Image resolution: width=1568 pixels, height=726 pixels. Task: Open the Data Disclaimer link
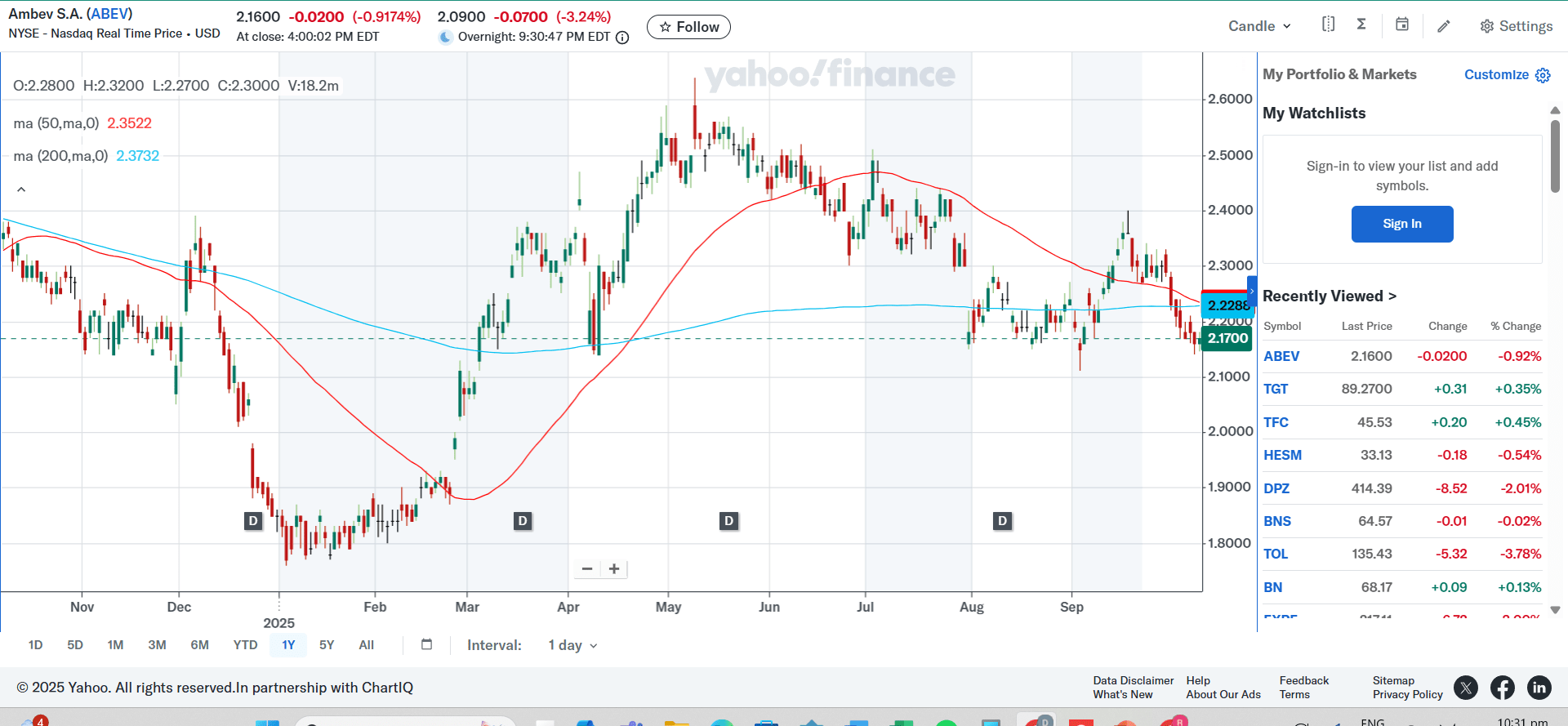(x=1133, y=680)
